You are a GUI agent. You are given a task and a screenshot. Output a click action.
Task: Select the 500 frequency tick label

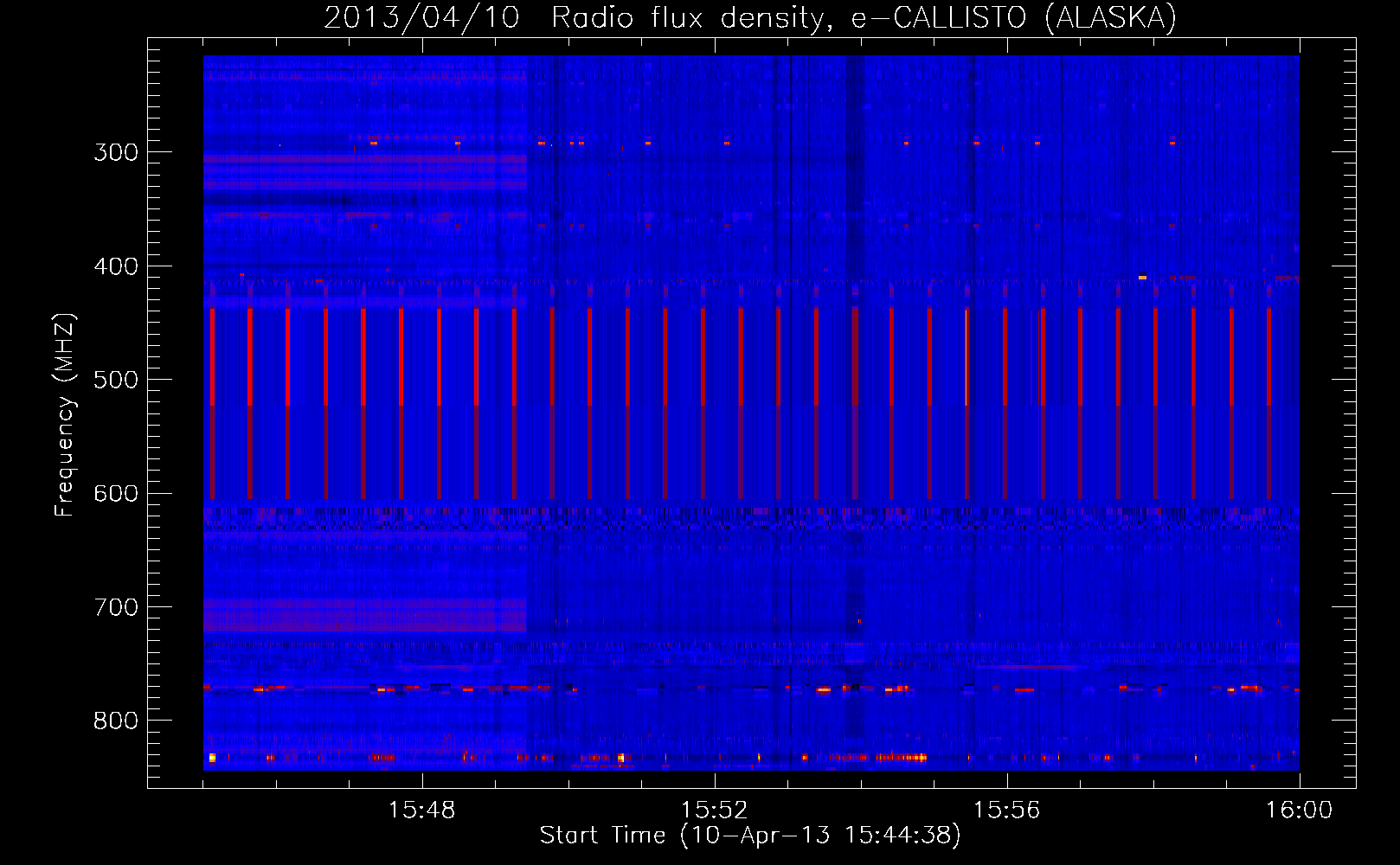click(x=116, y=380)
